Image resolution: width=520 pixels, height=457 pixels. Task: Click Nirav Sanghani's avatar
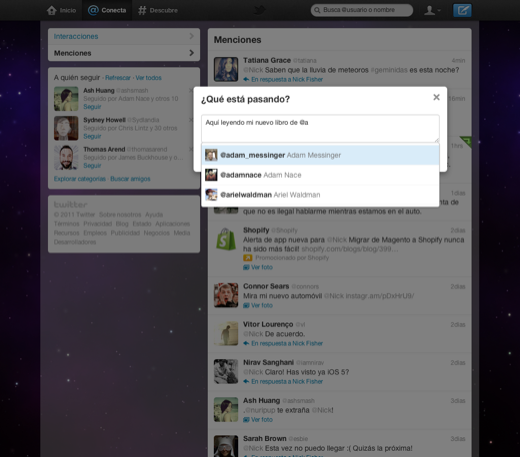pyautogui.click(x=226, y=371)
